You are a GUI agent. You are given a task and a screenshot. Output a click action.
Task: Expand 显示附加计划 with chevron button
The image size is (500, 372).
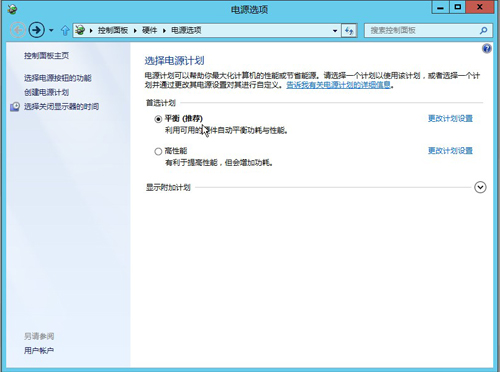click(480, 187)
